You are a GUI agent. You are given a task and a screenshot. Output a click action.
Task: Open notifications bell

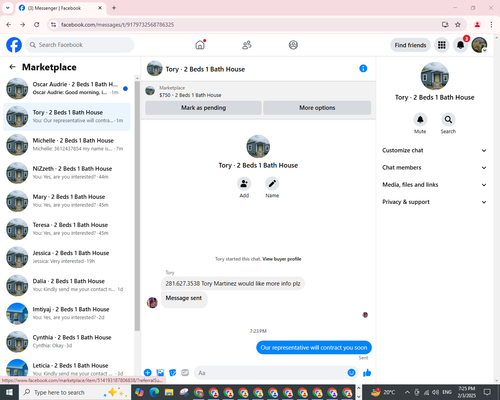[x=460, y=45]
